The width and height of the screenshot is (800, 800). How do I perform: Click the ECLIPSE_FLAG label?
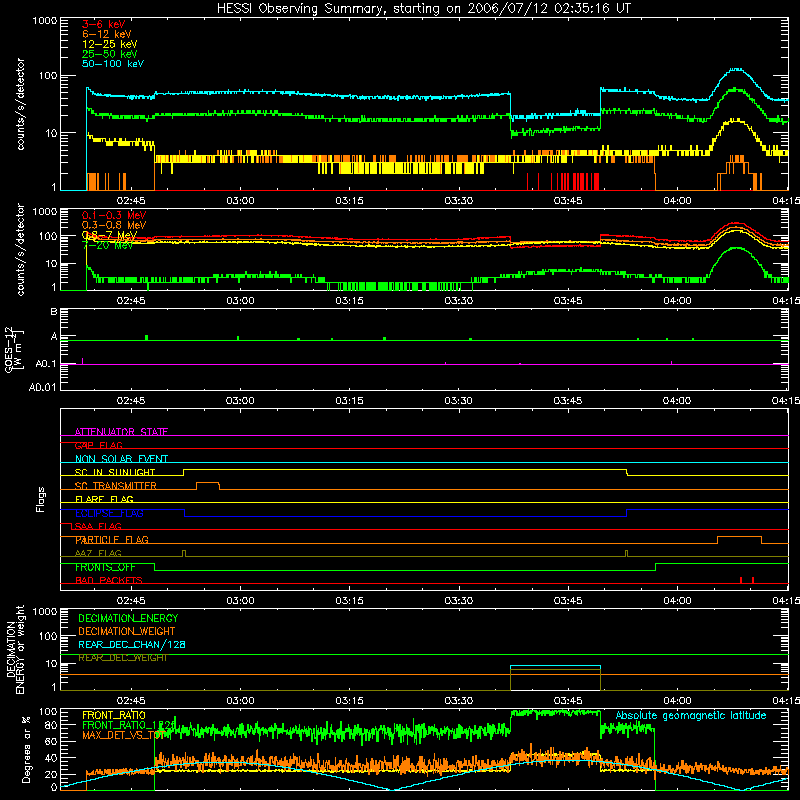tap(109, 513)
